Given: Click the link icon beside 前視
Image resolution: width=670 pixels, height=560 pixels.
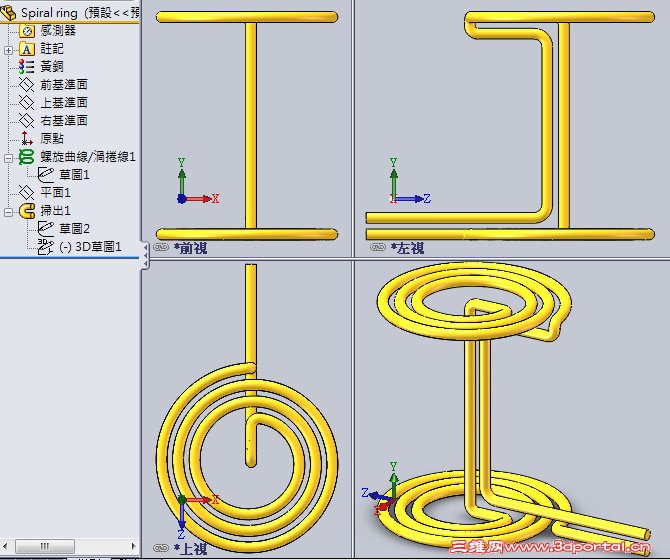Looking at the screenshot, I should [x=161, y=247].
